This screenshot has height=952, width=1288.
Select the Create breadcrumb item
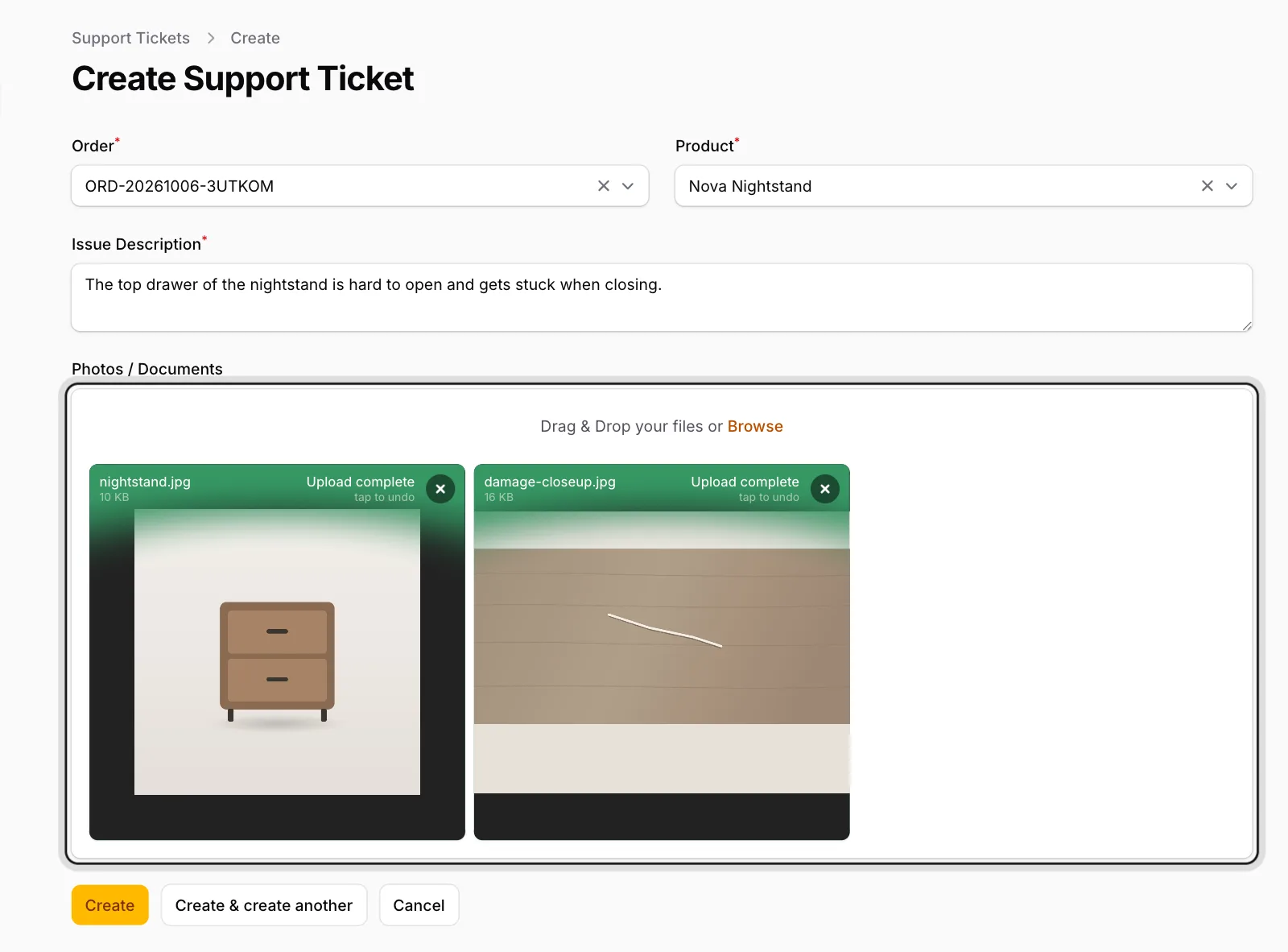[x=255, y=38]
